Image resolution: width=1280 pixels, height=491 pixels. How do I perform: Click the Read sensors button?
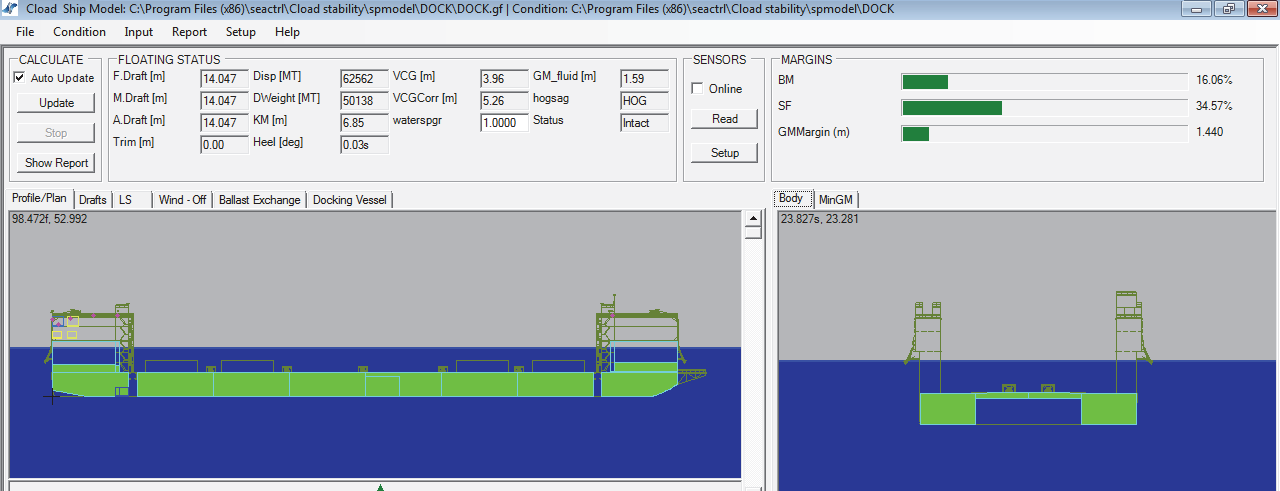(x=725, y=119)
